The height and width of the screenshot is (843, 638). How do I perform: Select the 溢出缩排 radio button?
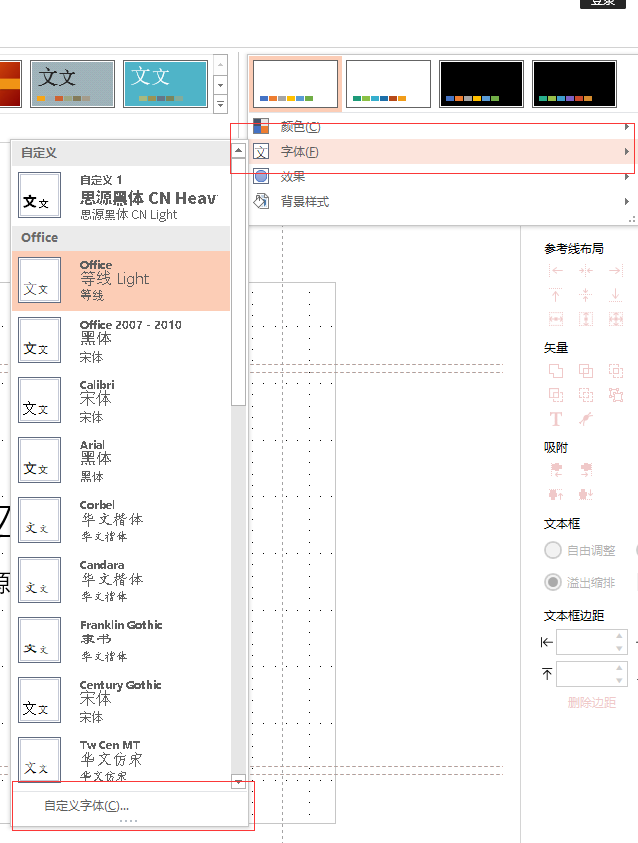pyautogui.click(x=553, y=582)
